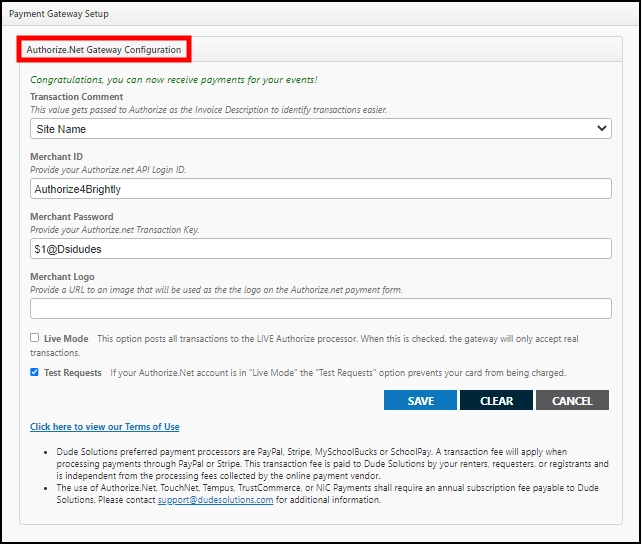
Task: Open the Terms of Use link
Action: 105,427
